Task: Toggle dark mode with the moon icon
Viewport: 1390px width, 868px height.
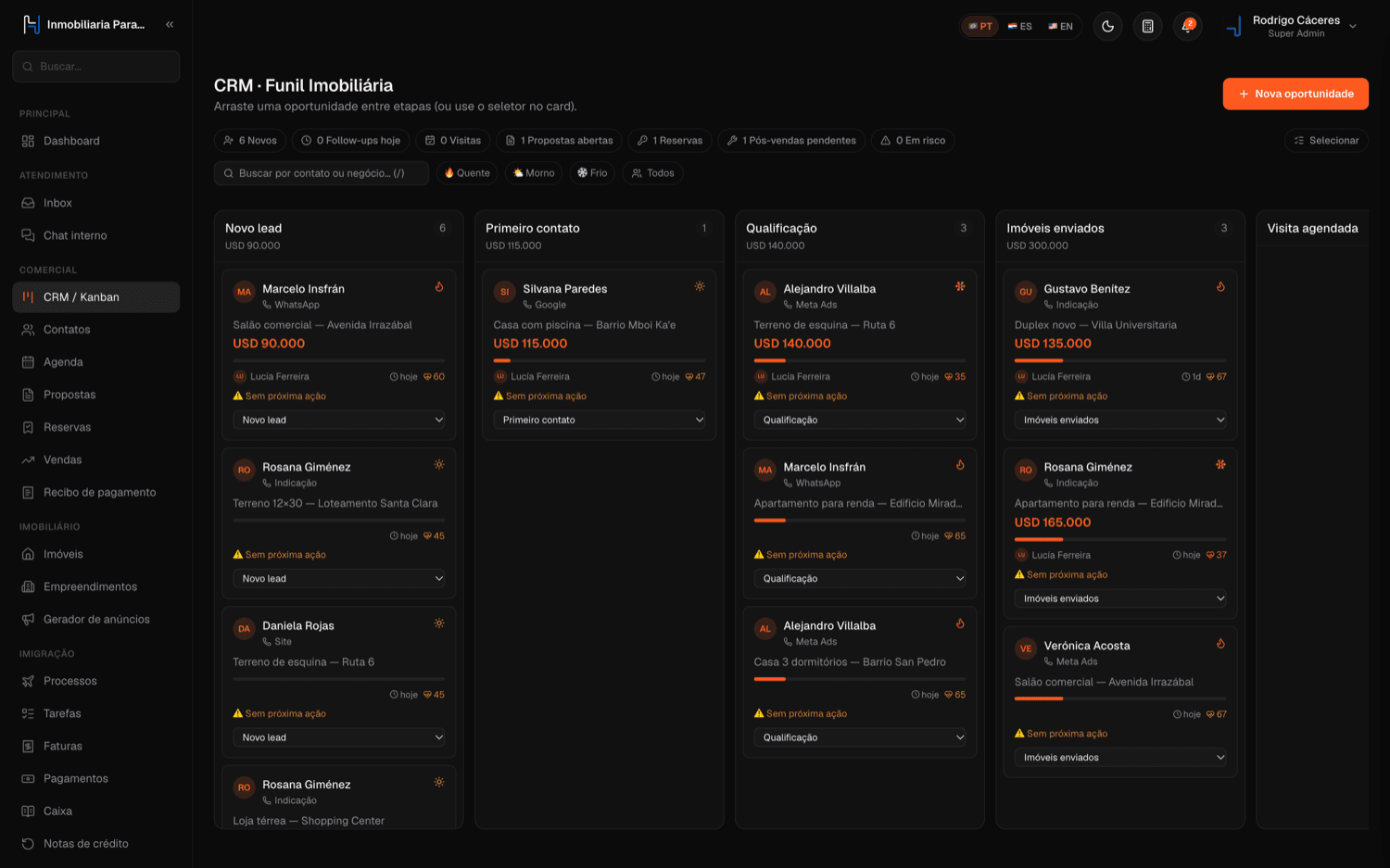Action: point(1108,26)
